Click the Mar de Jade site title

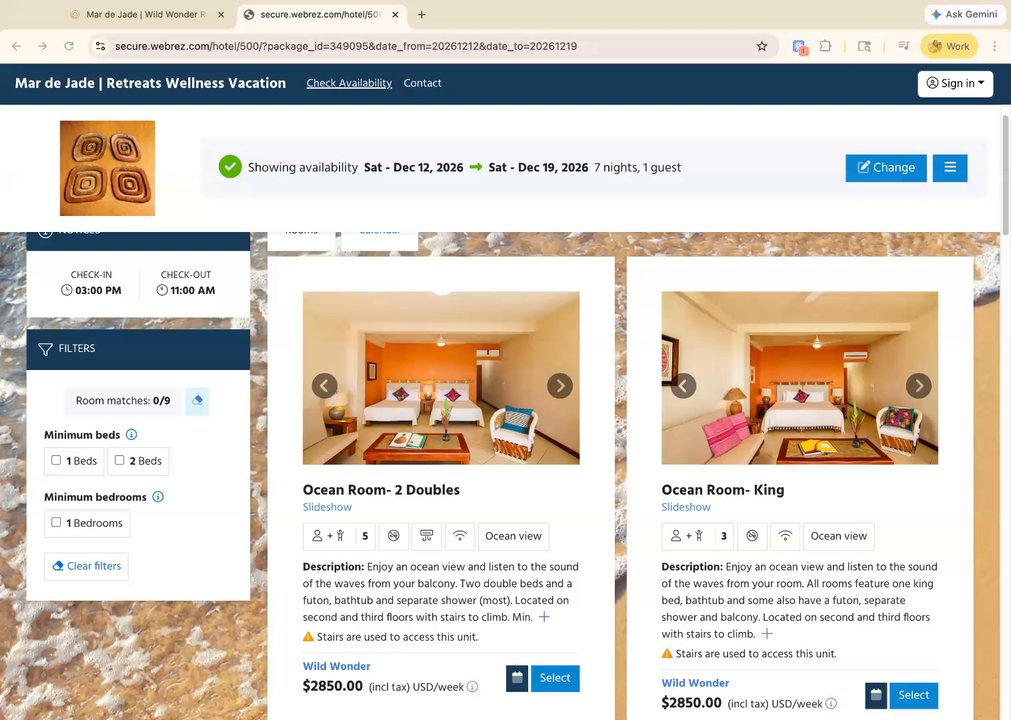tap(150, 83)
